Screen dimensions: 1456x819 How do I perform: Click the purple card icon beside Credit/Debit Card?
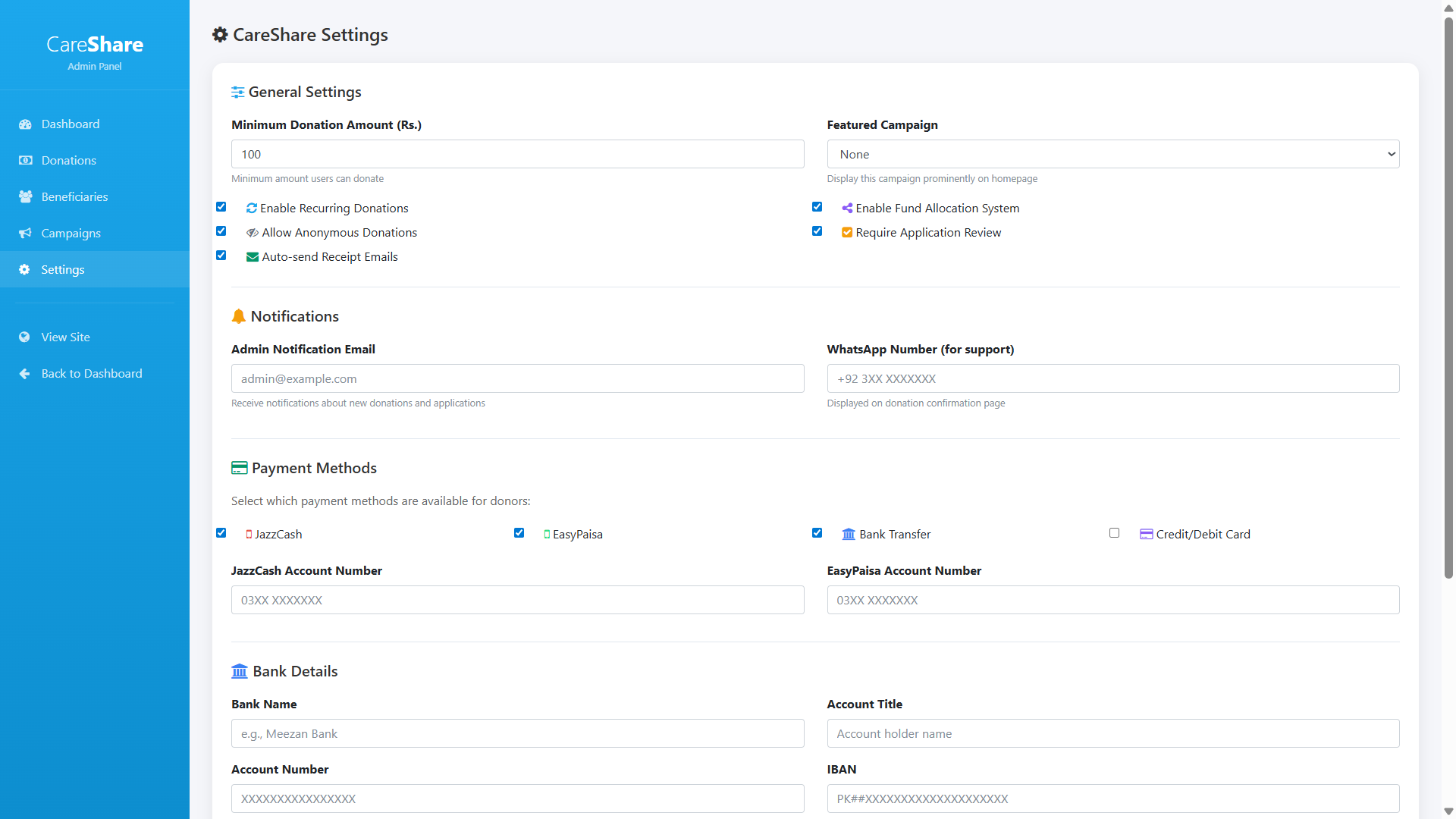pos(1147,535)
